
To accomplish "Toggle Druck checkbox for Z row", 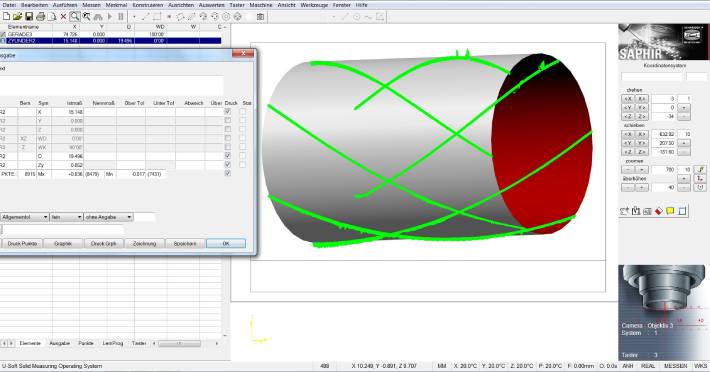I will point(228,129).
